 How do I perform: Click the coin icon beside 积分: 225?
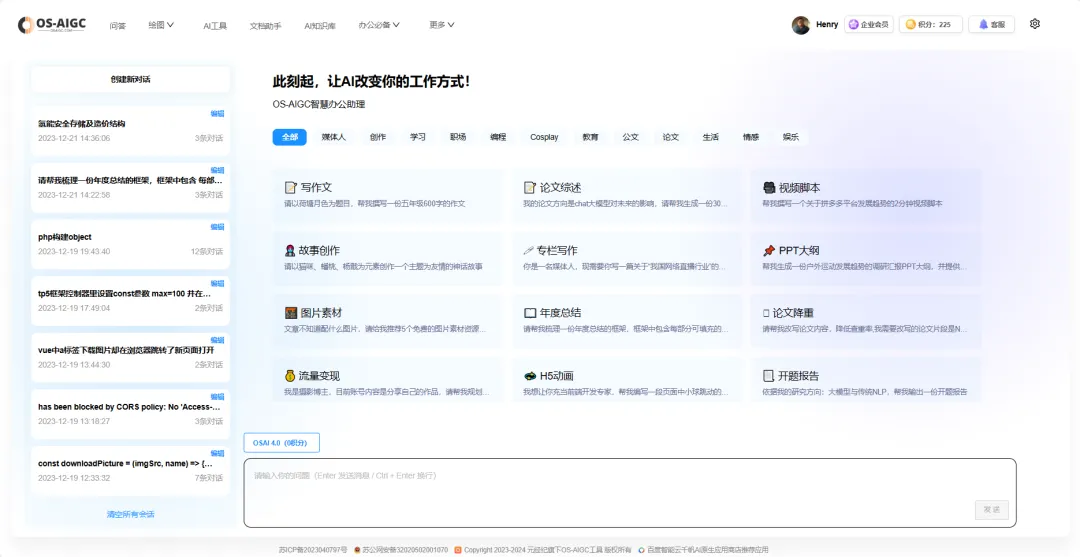coord(911,25)
